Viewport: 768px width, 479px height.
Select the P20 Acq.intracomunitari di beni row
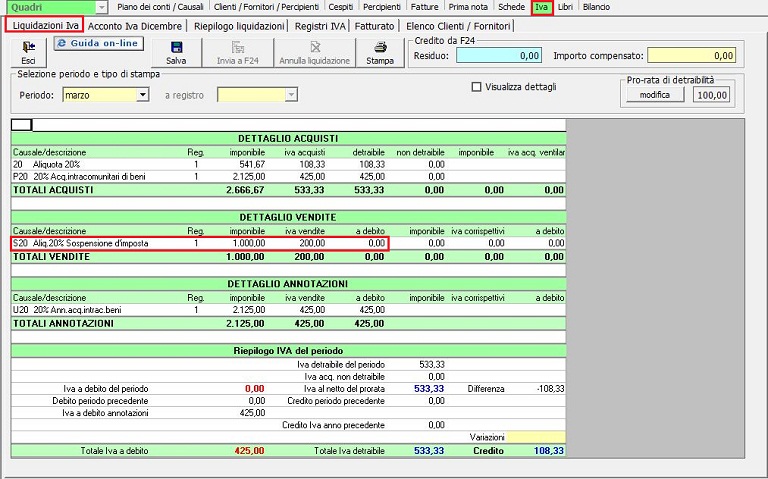pyautogui.click(x=288, y=176)
